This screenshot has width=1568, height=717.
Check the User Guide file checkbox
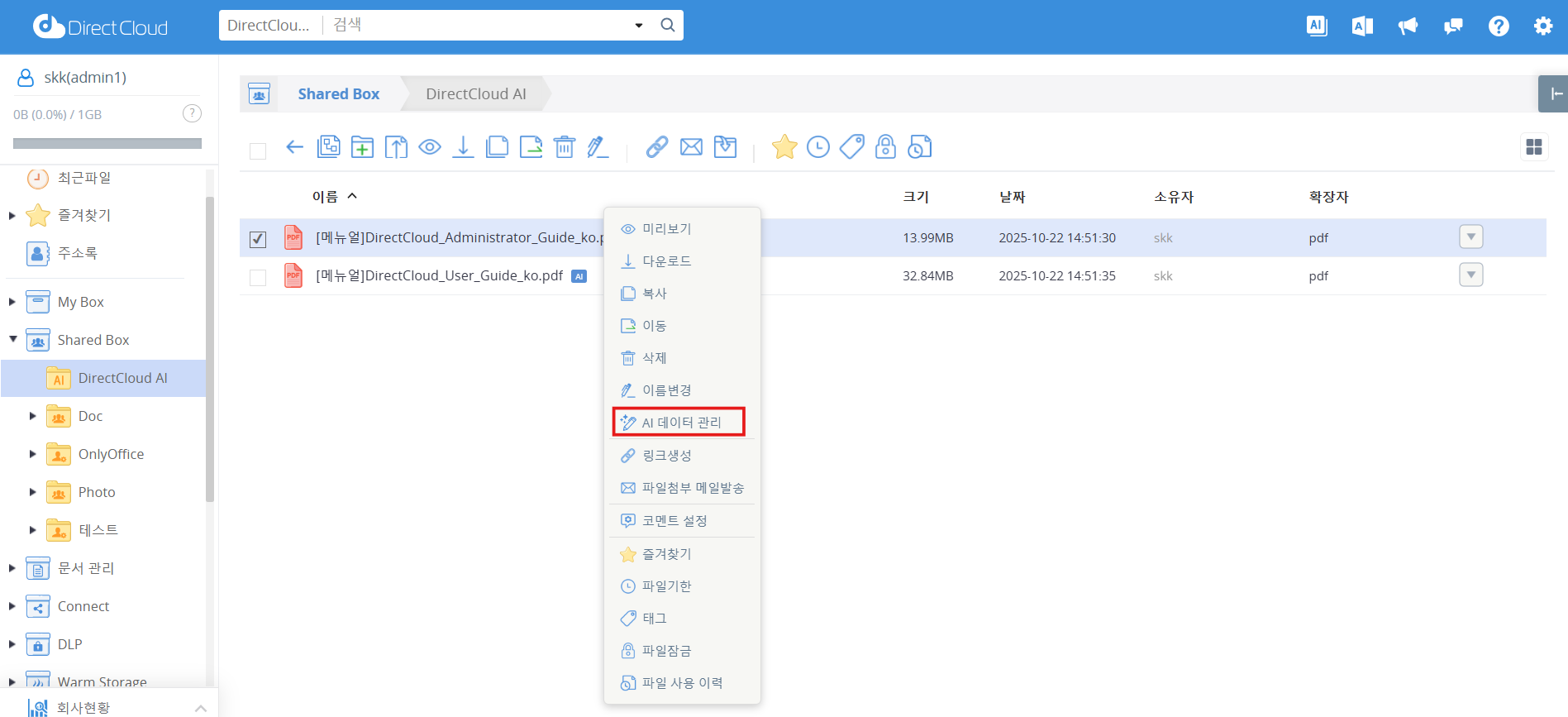click(258, 277)
